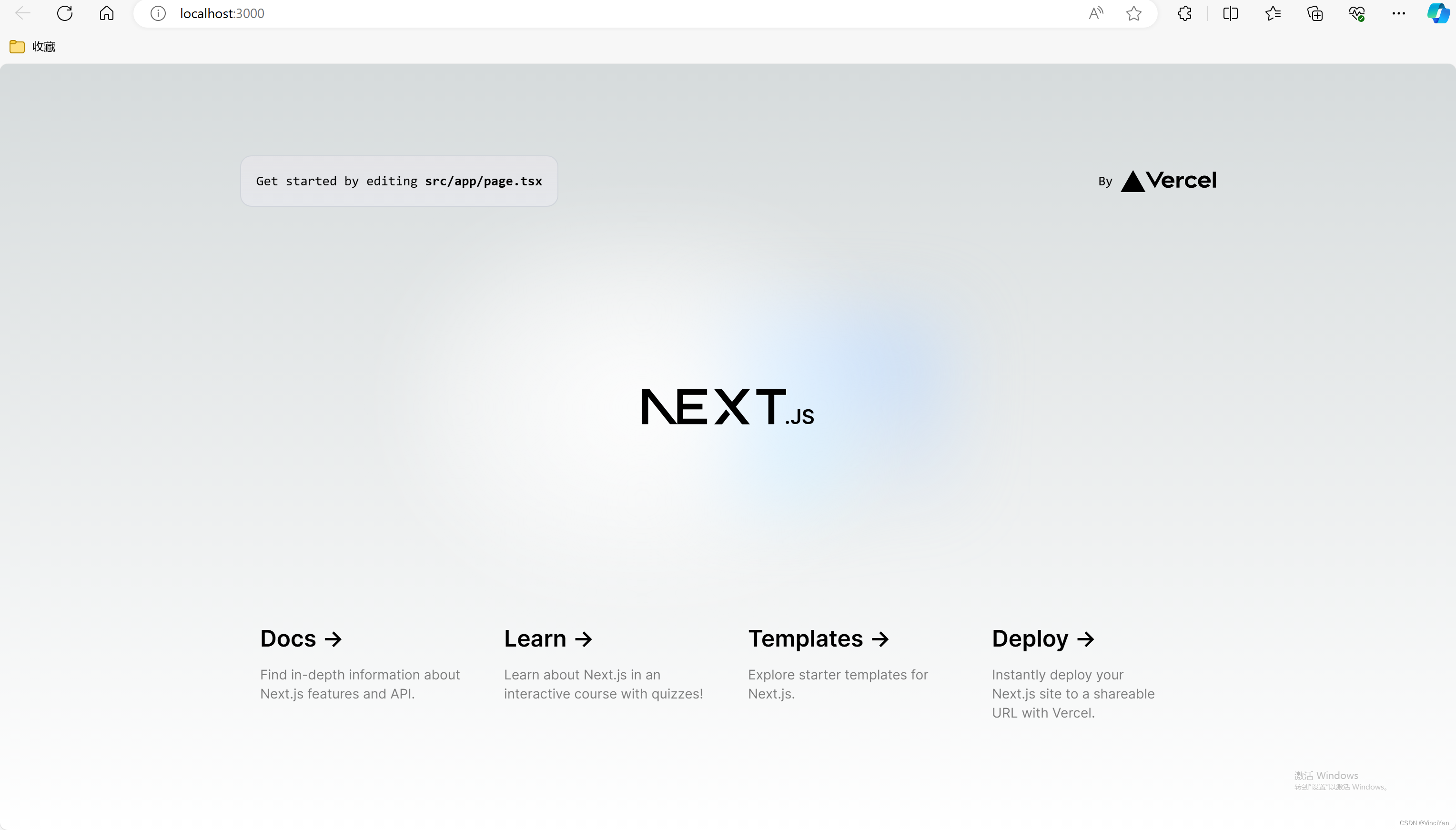Screen dimensions: 1456x830
Task: Click 'interactive course with quizzes!' text
Action: (604, 693)
